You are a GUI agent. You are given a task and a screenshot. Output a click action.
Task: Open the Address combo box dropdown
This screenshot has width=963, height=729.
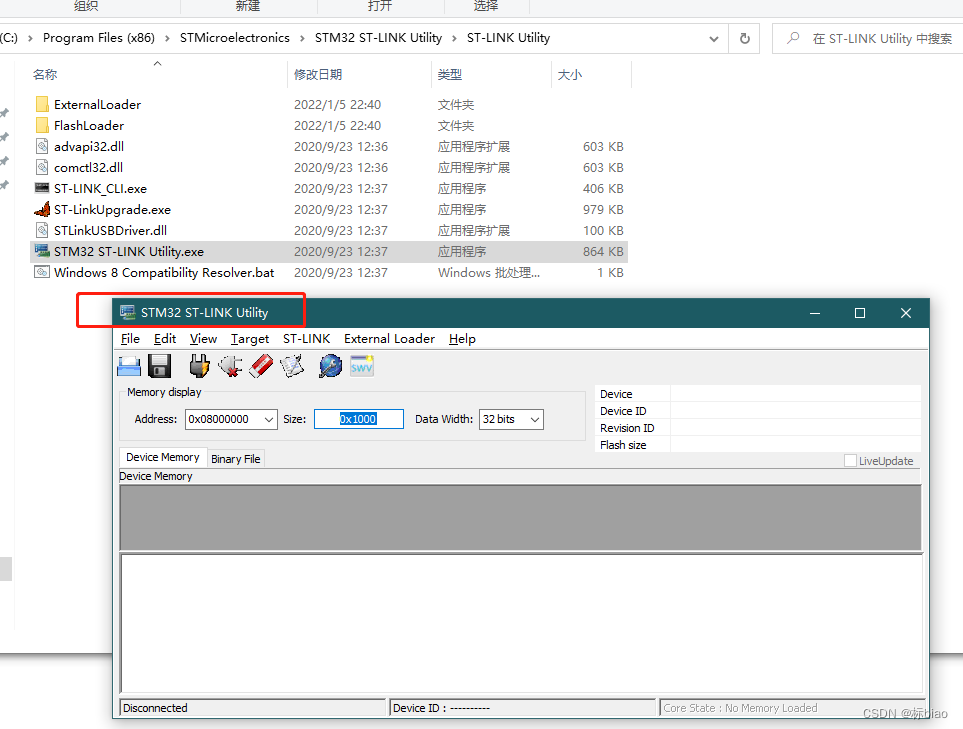[268, 419]
